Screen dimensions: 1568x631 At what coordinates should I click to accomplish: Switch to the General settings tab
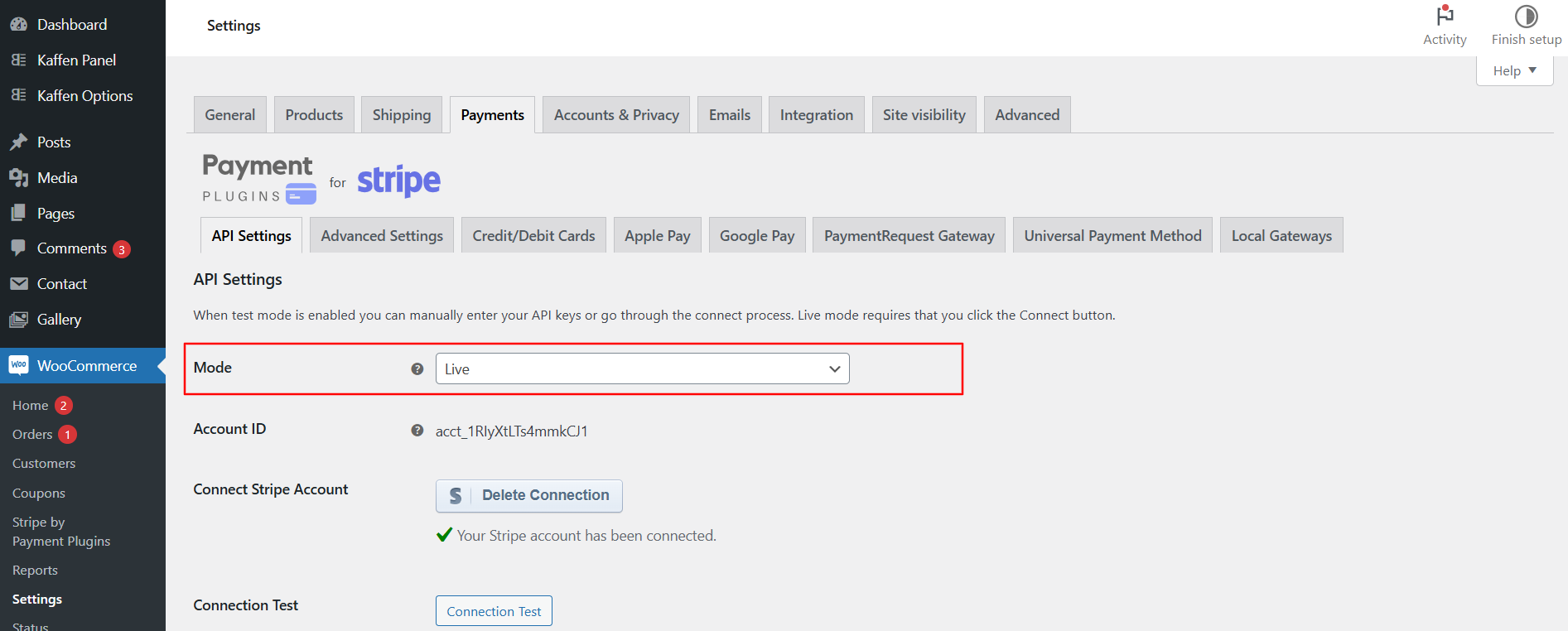coord(230,115)
